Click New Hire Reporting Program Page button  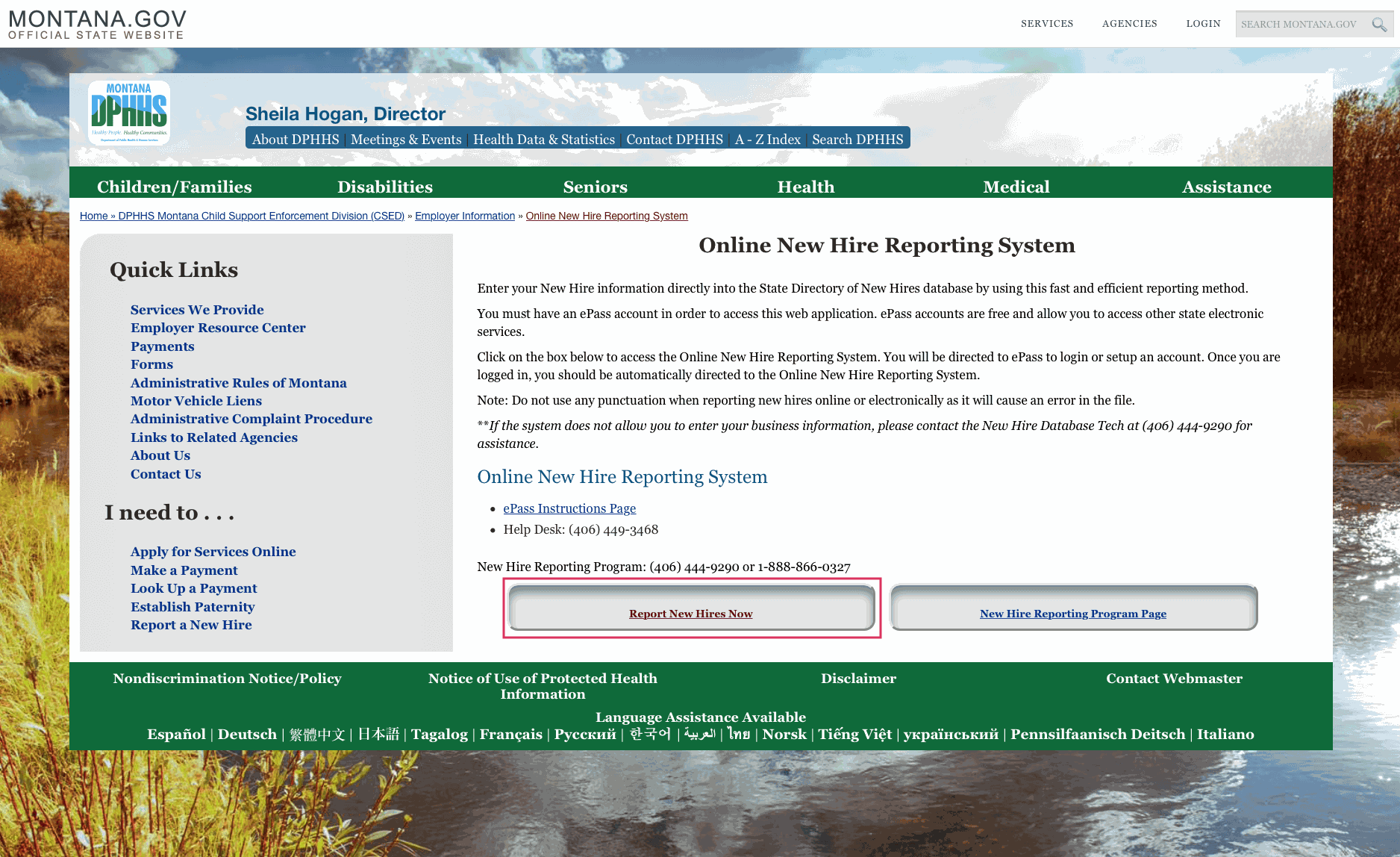click(x=1073, y=608)
